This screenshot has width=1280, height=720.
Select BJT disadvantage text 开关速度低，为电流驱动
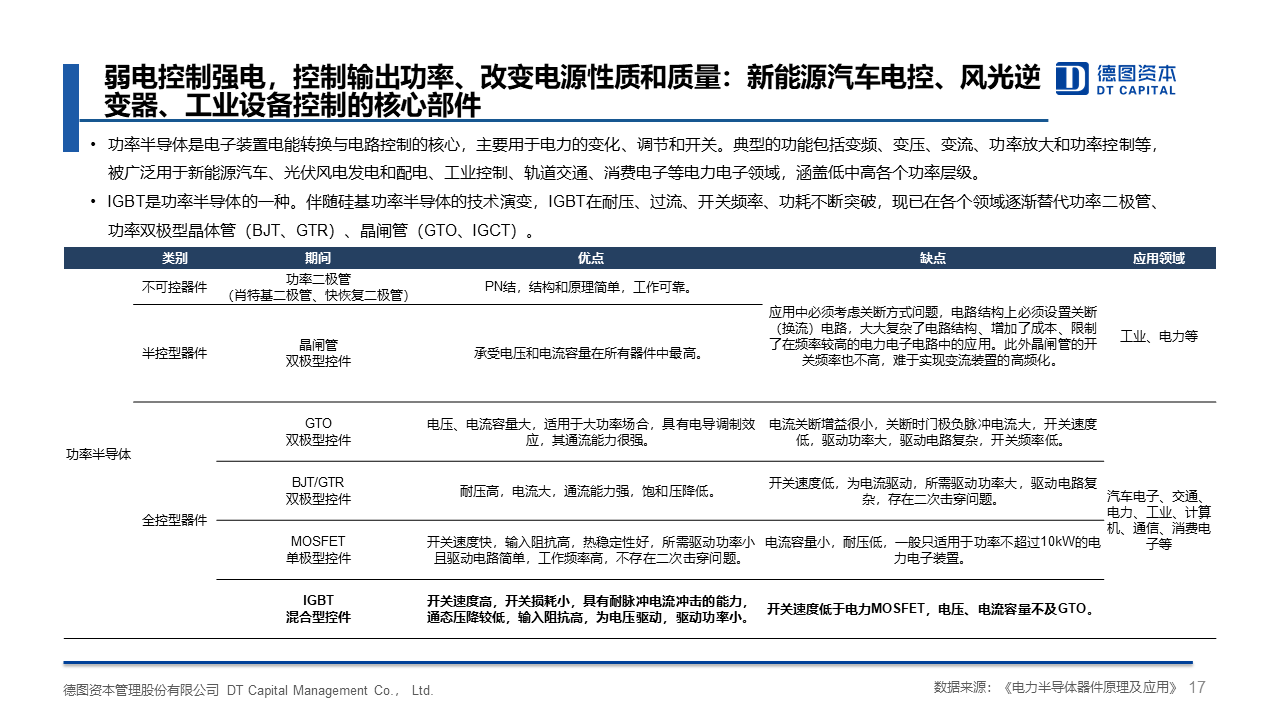(x=932, y=490)
